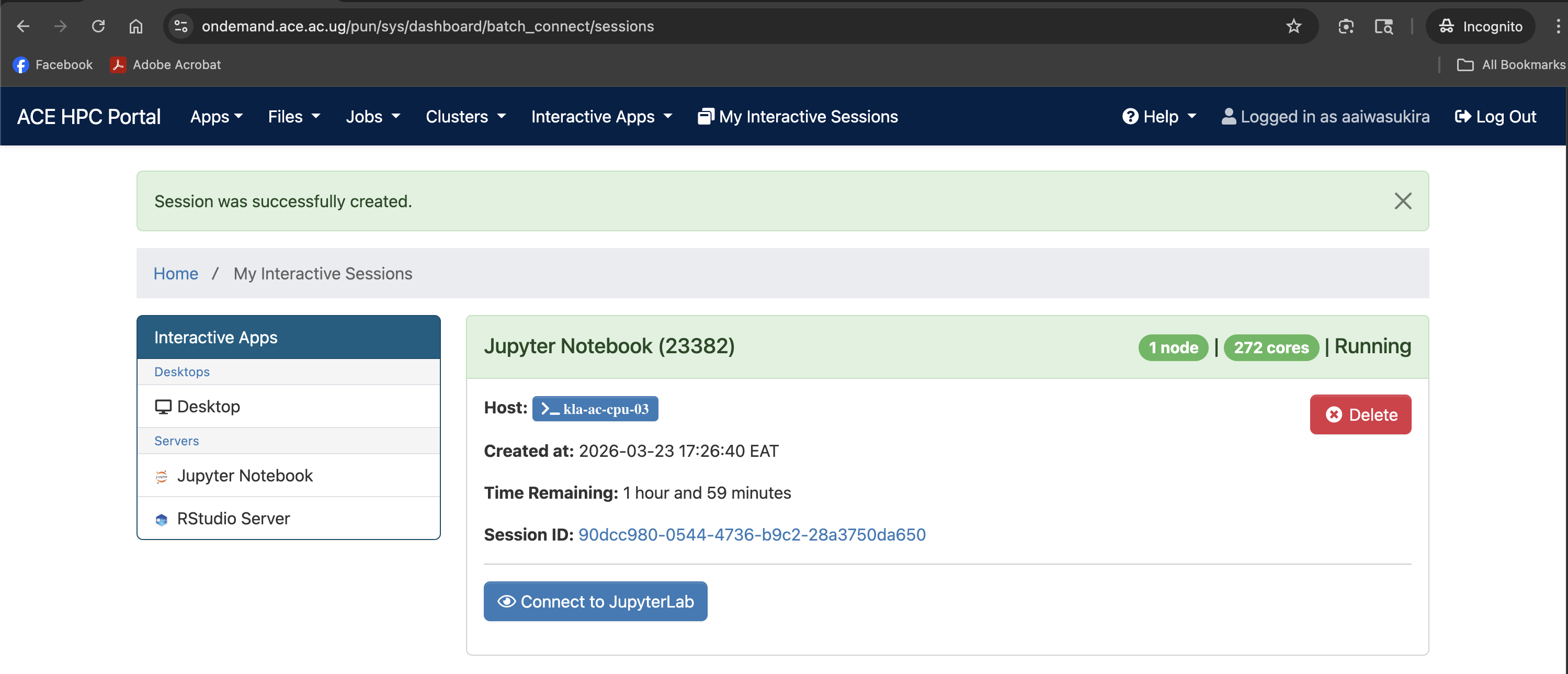Click the logged-in user account icon

[x=1229, y=116]
